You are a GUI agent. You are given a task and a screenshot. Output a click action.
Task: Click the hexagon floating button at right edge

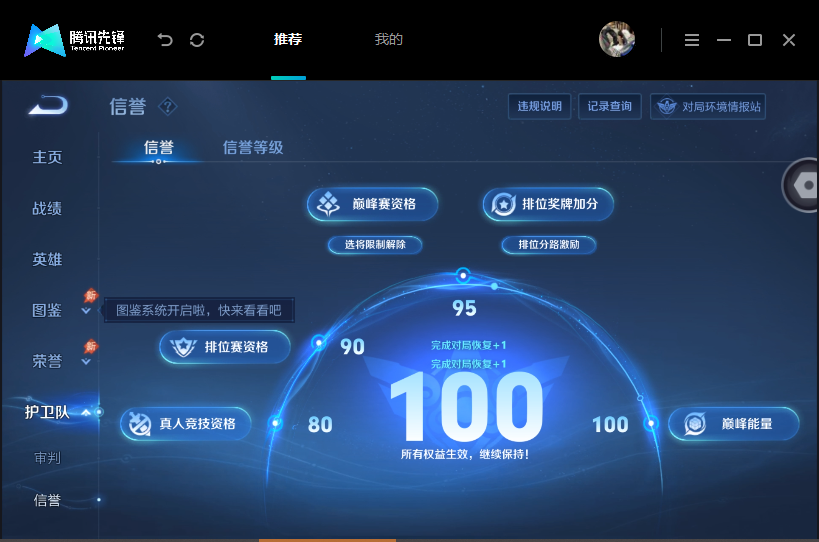click(x=801, y=185)
